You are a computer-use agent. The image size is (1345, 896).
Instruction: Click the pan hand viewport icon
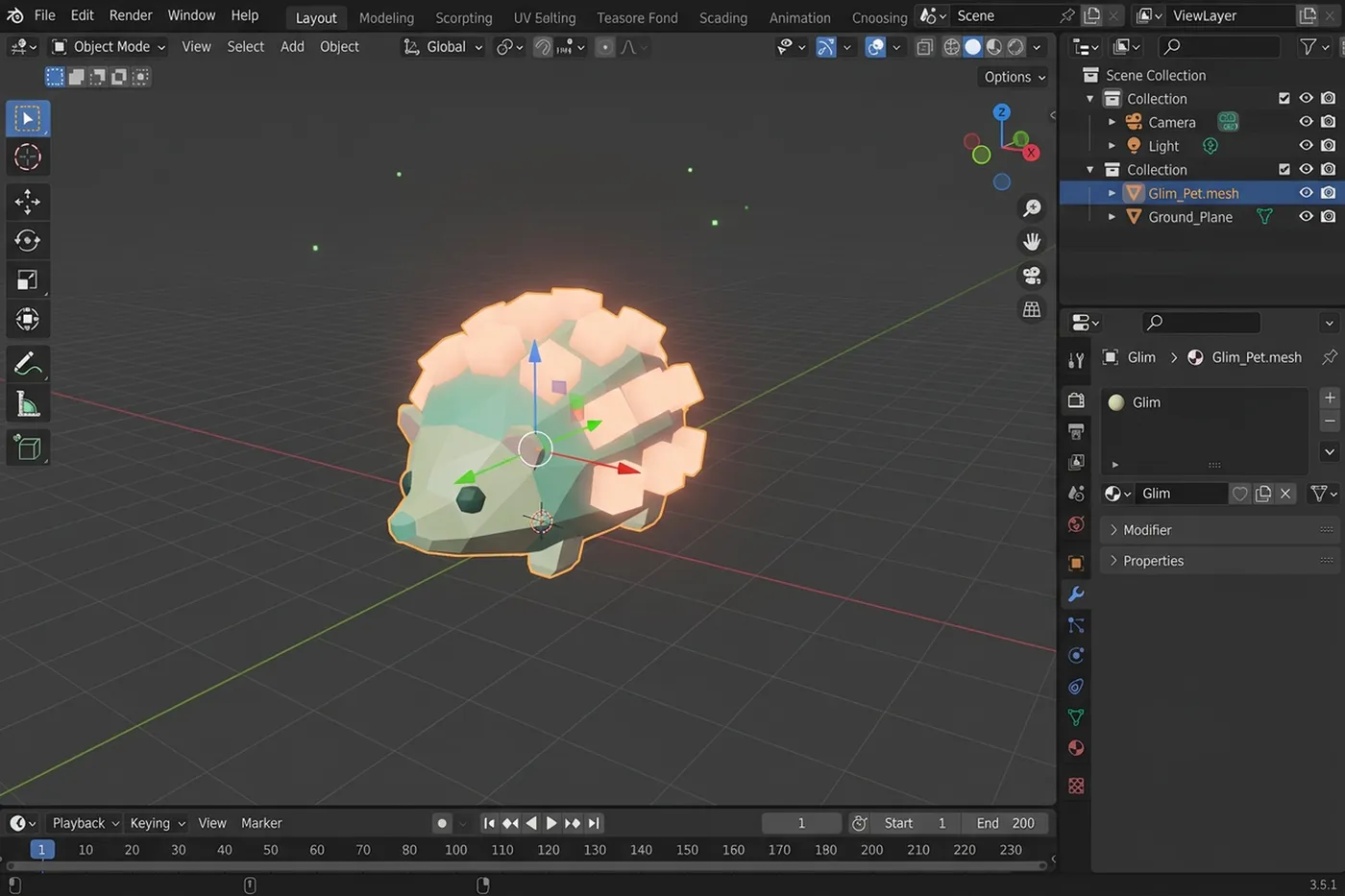(1032, 241)
